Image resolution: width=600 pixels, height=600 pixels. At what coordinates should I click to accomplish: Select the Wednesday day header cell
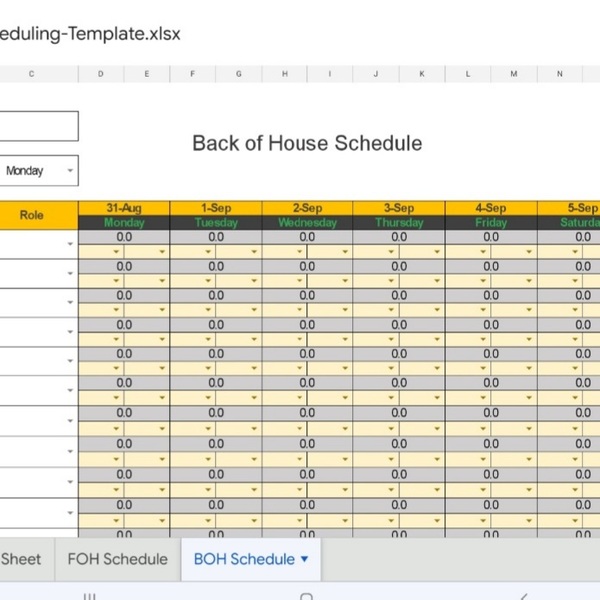click(x=307, y=223)
